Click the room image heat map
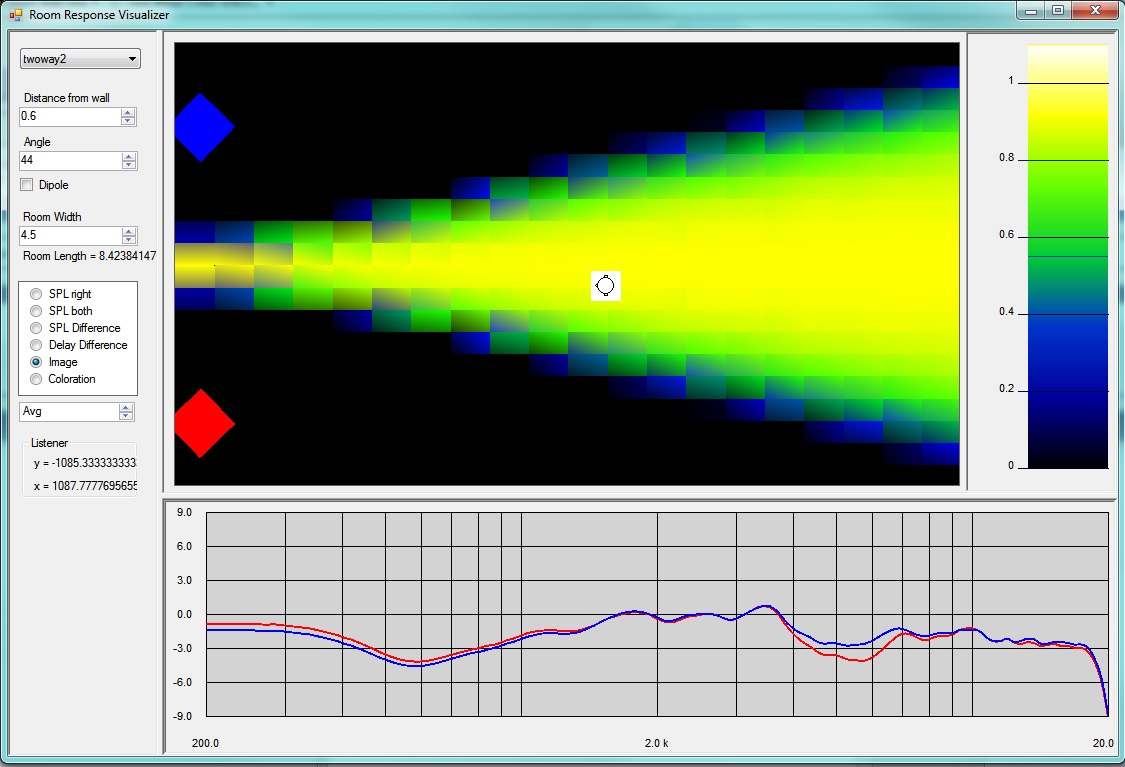 coord(567,264)
